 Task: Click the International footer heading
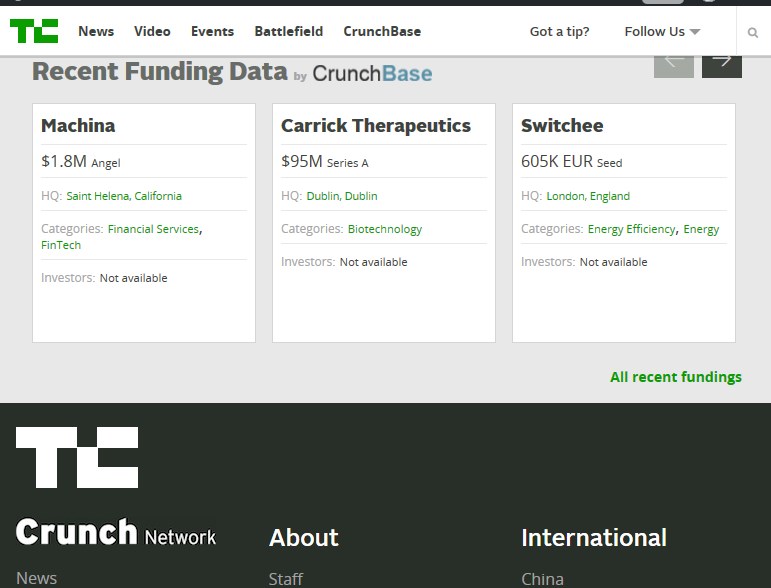point(594,537)
